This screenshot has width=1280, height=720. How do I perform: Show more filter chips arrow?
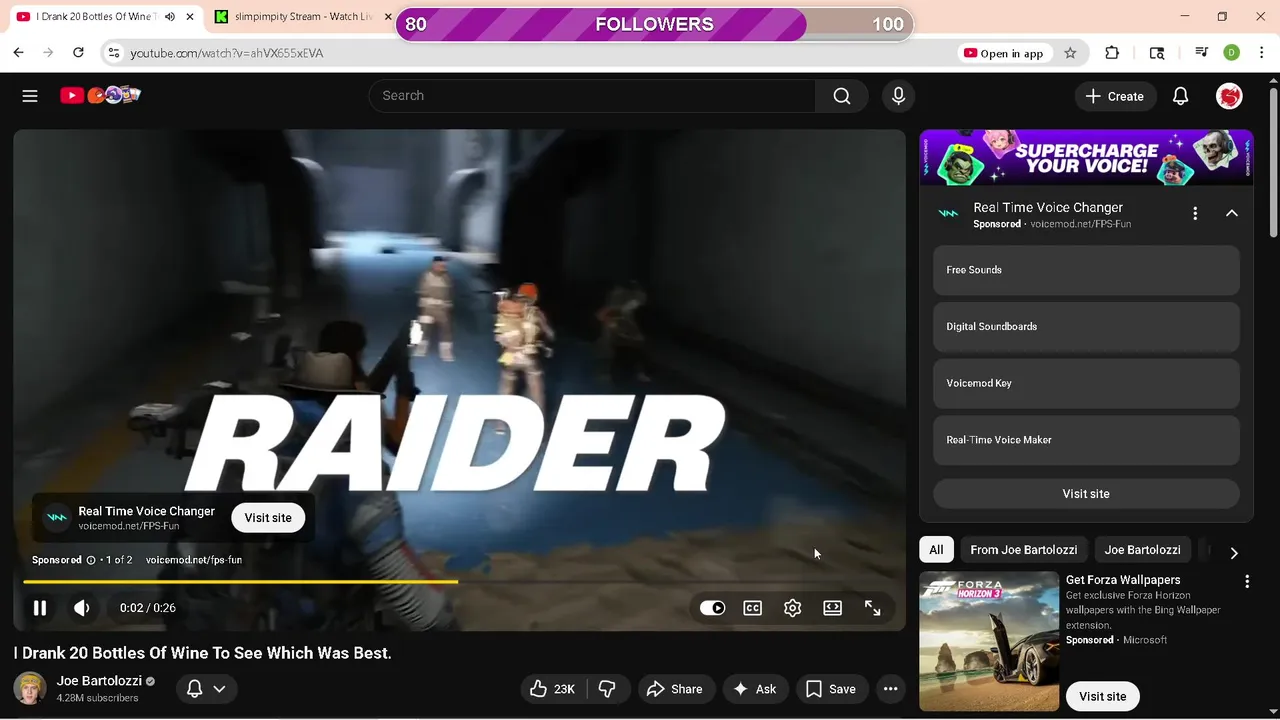pyautogui.click(x=1234, y=553)
